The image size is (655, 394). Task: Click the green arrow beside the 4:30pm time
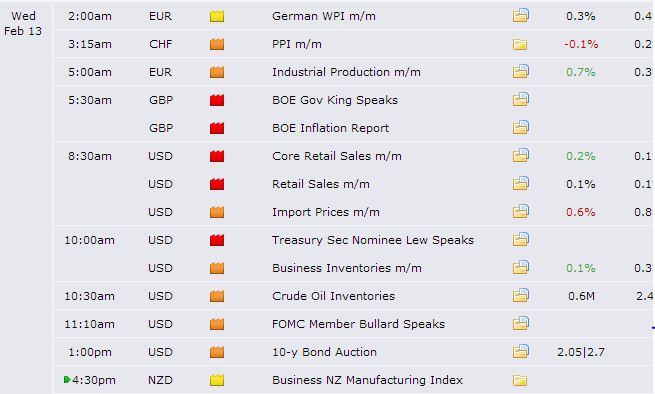pos(67,379)
